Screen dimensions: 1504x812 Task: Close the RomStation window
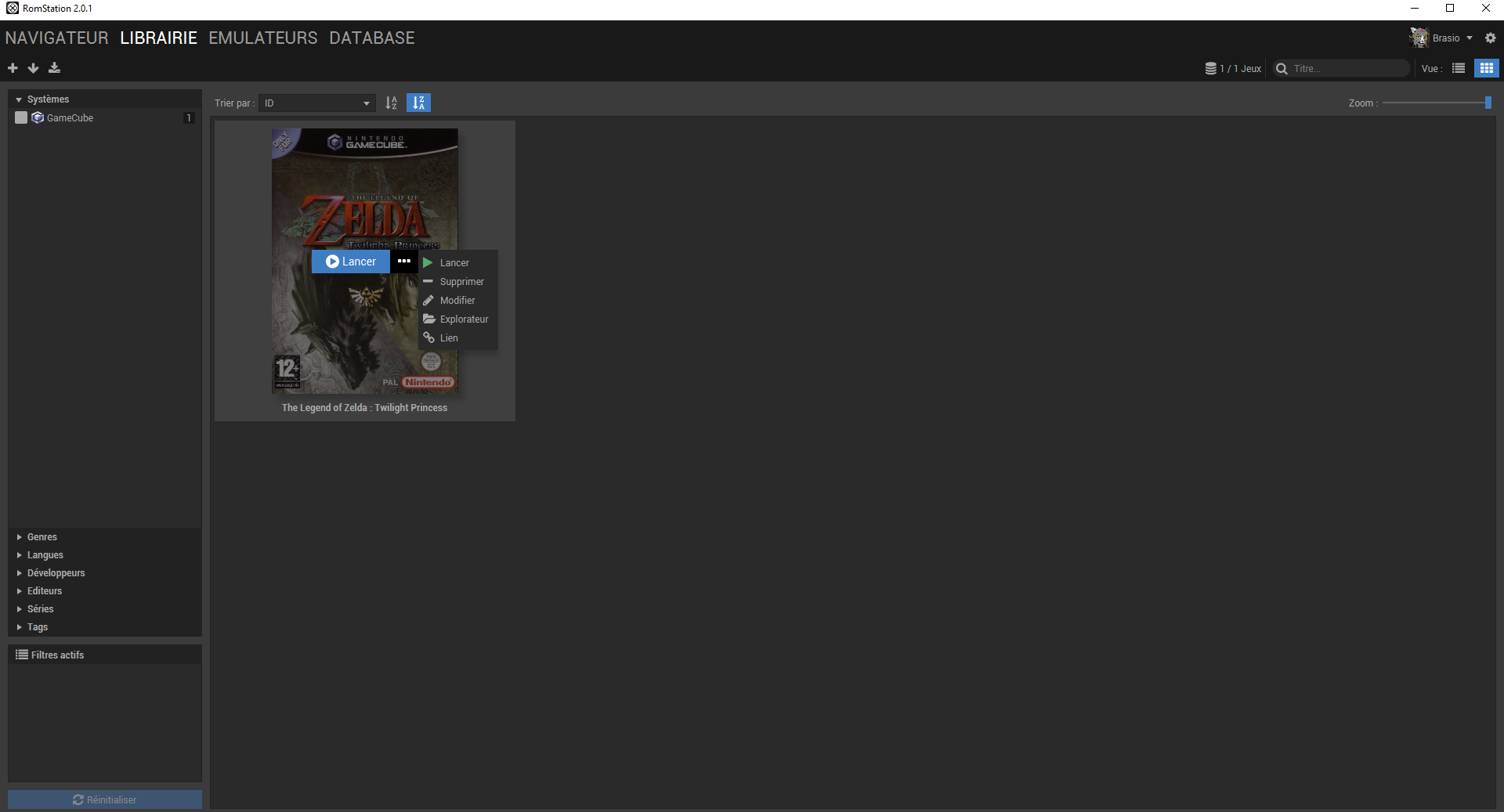coord(1485,8)
